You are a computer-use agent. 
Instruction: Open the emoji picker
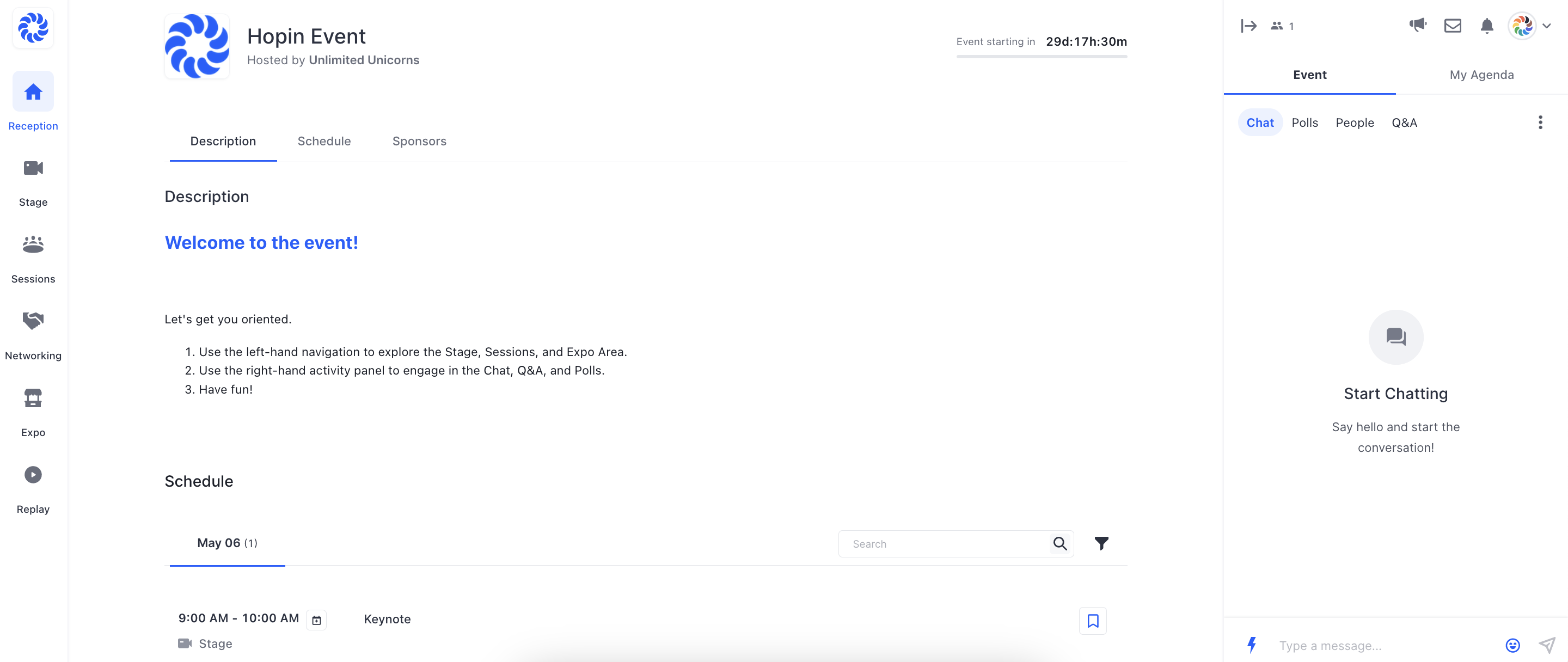point(1512,645)
